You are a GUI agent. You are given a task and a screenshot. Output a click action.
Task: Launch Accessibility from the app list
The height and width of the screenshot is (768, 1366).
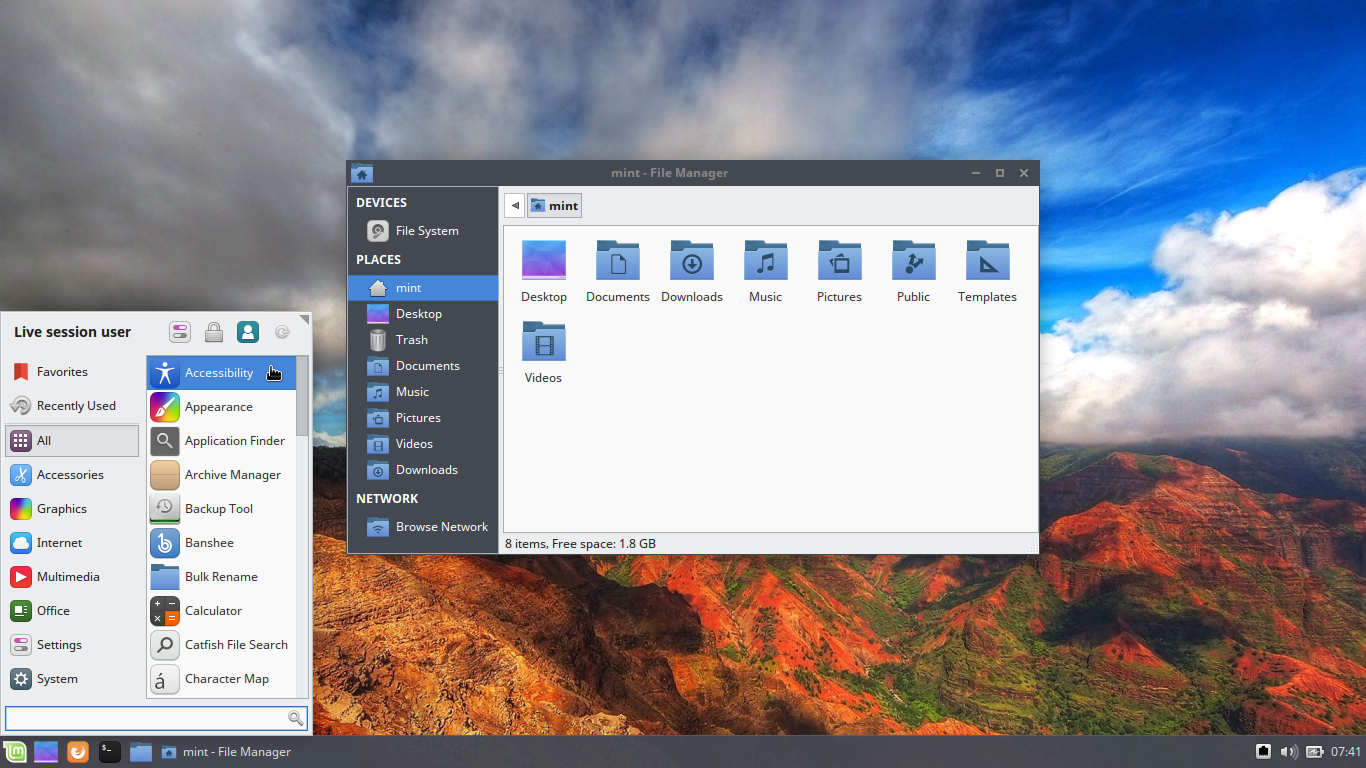click(221, 373)
